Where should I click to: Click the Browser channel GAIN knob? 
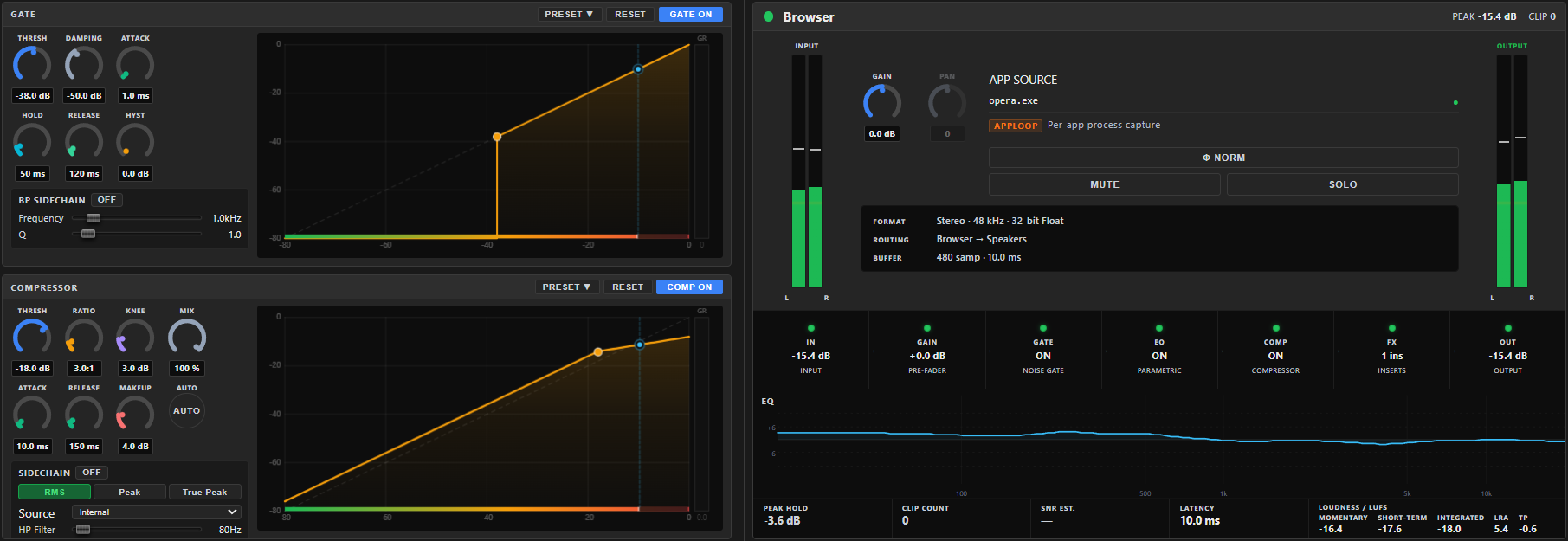pos(882,102)
